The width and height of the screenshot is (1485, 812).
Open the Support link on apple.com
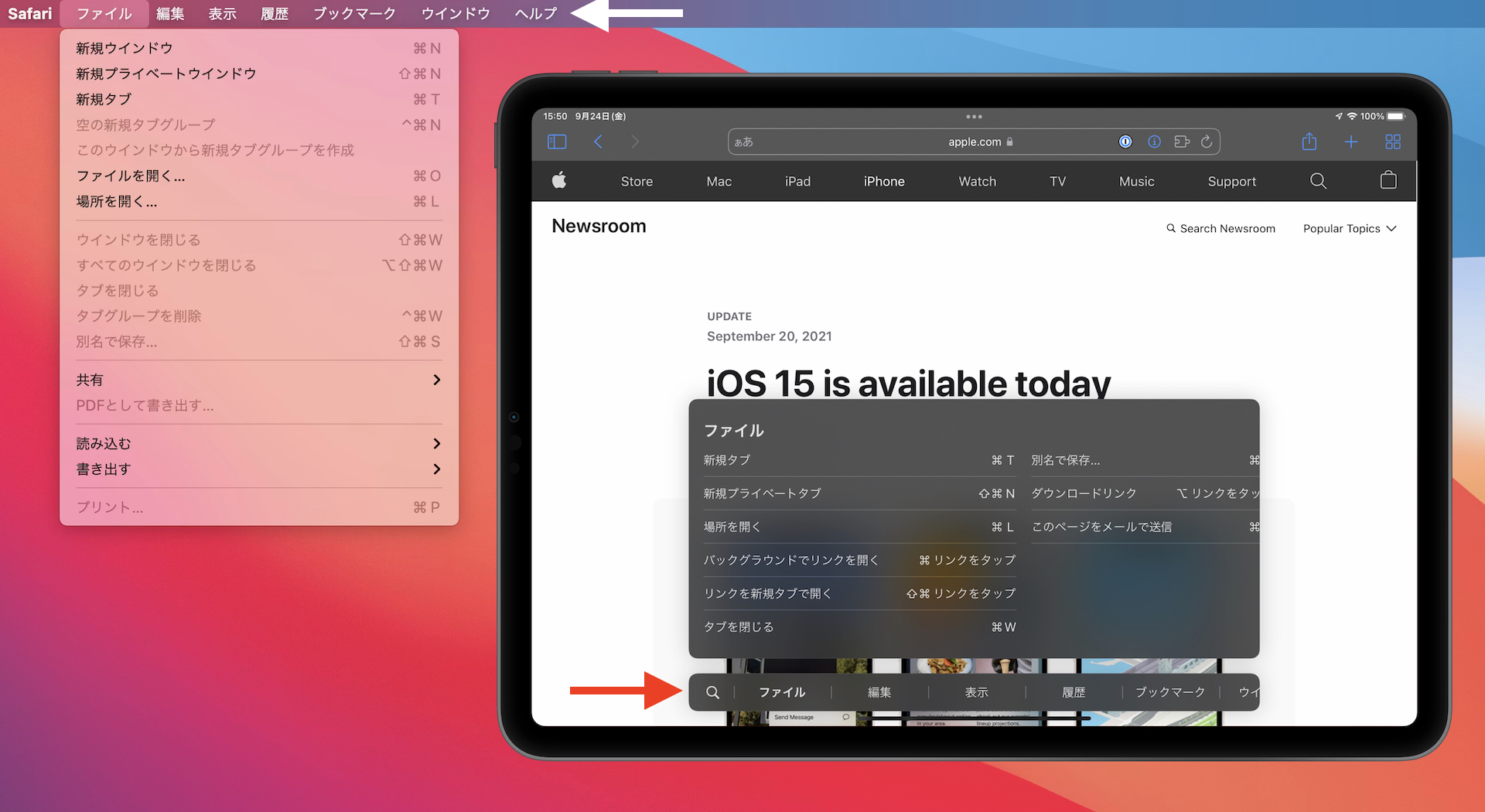coord(1231,181)
